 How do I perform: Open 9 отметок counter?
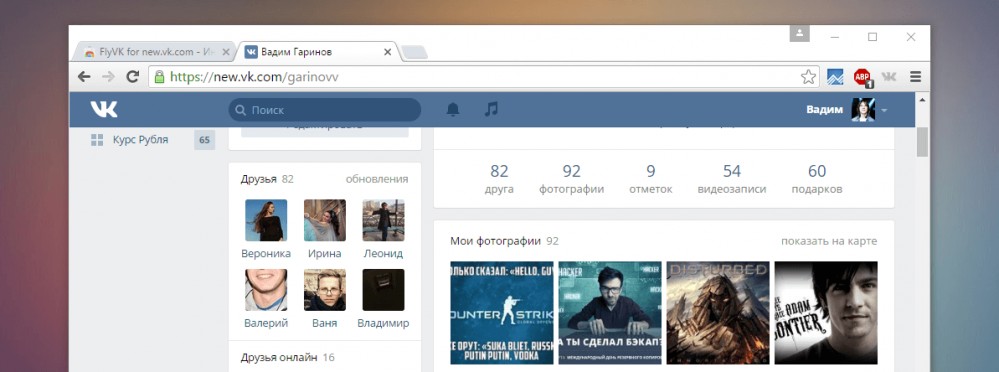[650, 179]
